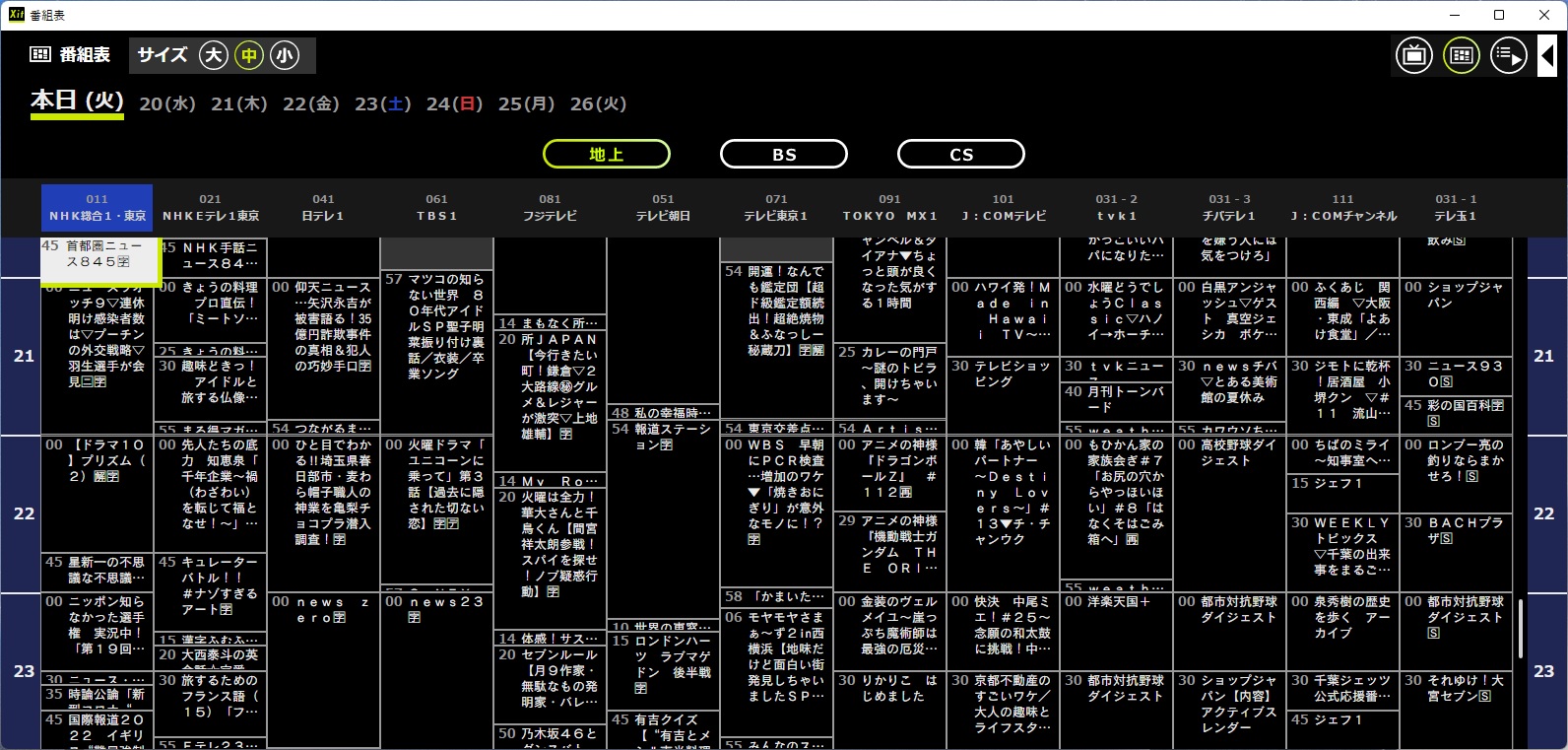Select the 地上 broadcast type button
The width and height of the screenshot is (1568, 750).
click(607, 154)
